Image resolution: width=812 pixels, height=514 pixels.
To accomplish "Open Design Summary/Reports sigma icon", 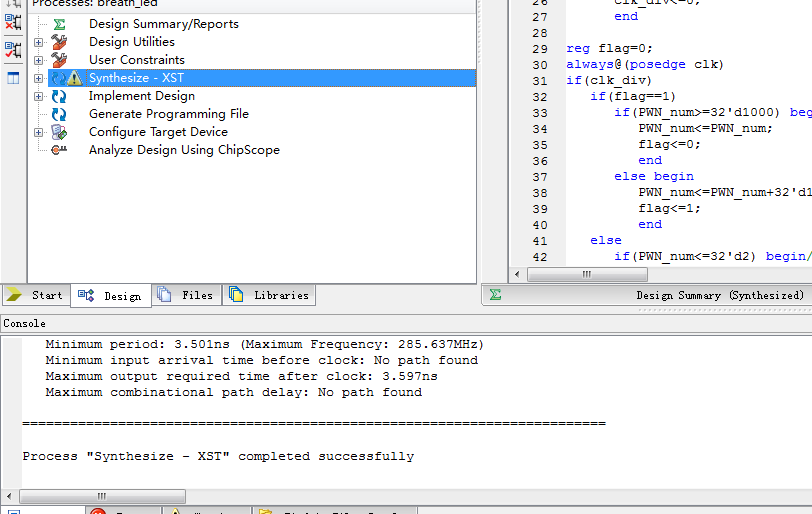I will click(59, 24).
